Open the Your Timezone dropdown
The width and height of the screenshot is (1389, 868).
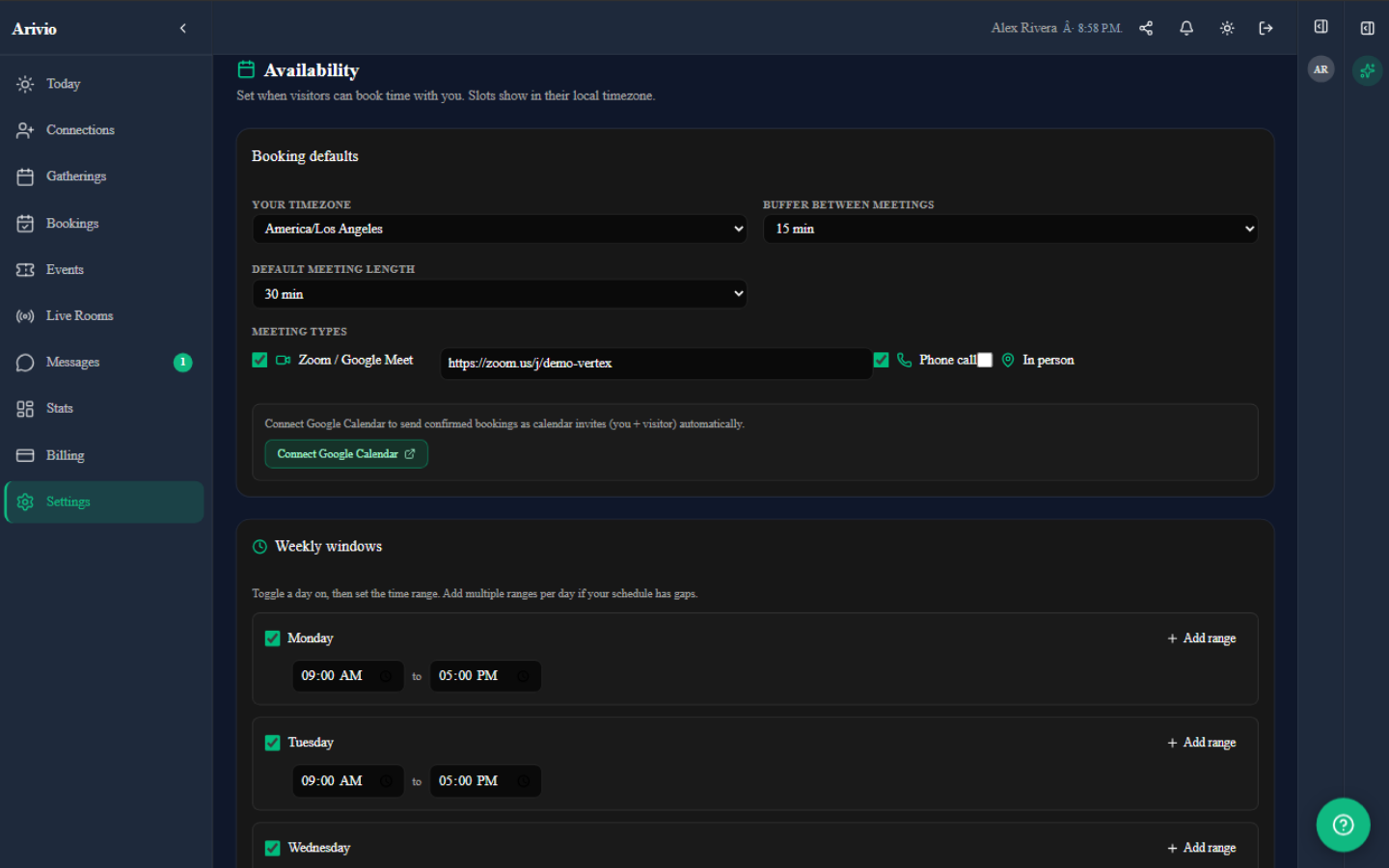click(x=500, y=229)
